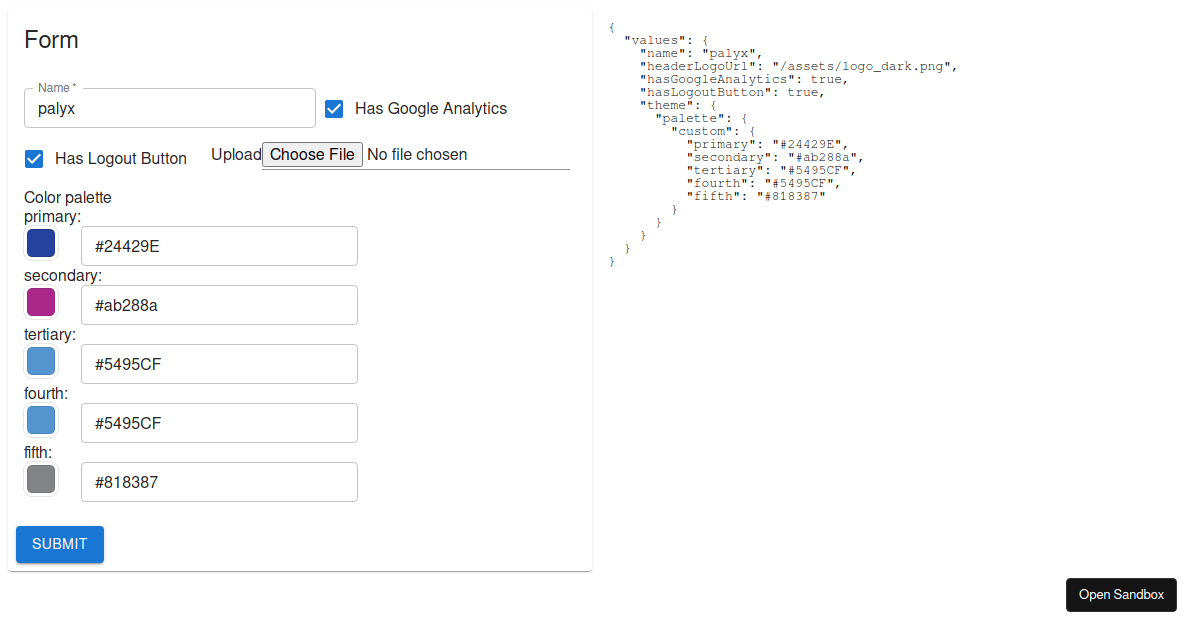Open the Sandbox via Open Sandbox button

coord(1121,595)
